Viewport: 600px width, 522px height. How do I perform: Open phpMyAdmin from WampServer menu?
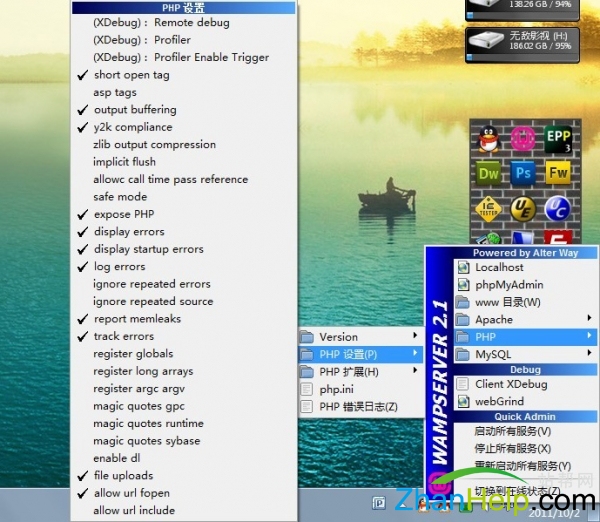pos(508,284)
